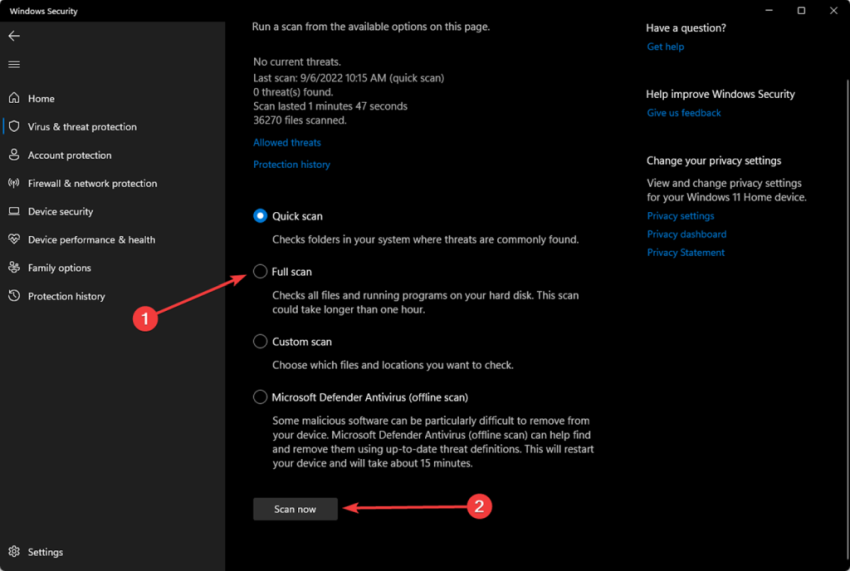Viewport: 850px width, 571px height.
Task: Click the Virus & threat protection shield icon
Action: [14, 127]
